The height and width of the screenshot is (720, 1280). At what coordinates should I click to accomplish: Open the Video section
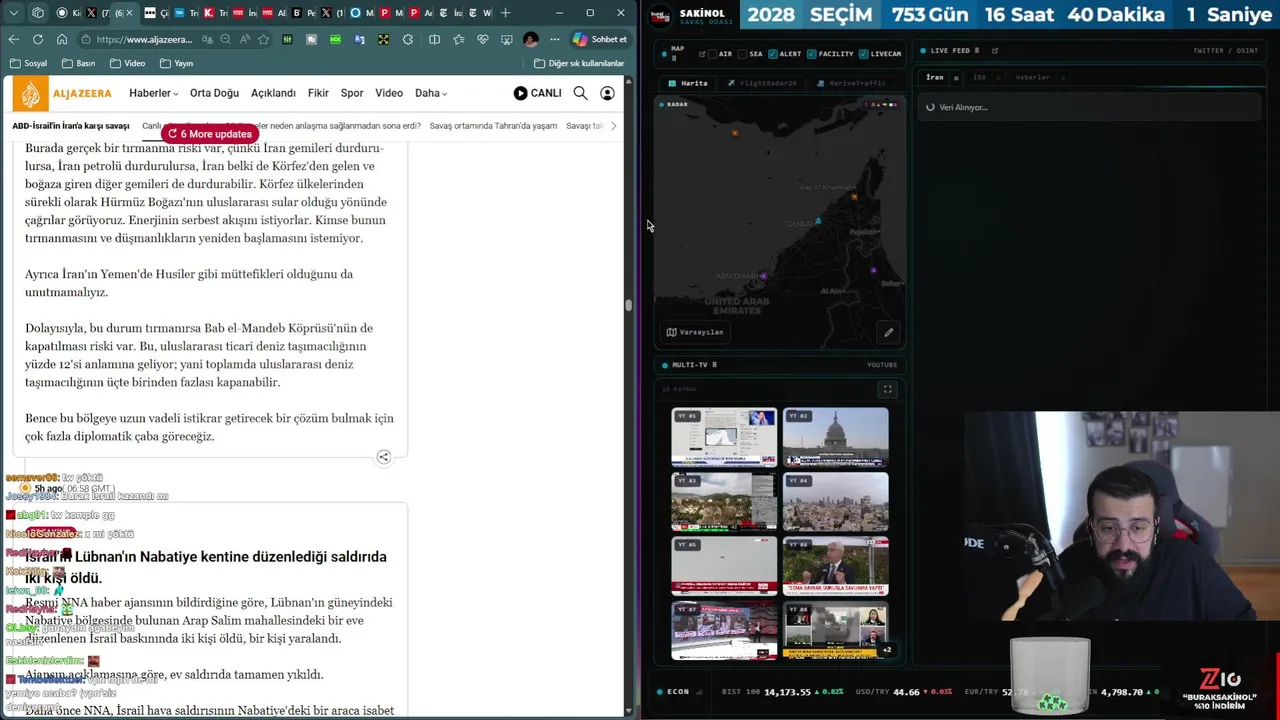pyautogui.click(x=389, y=93)
